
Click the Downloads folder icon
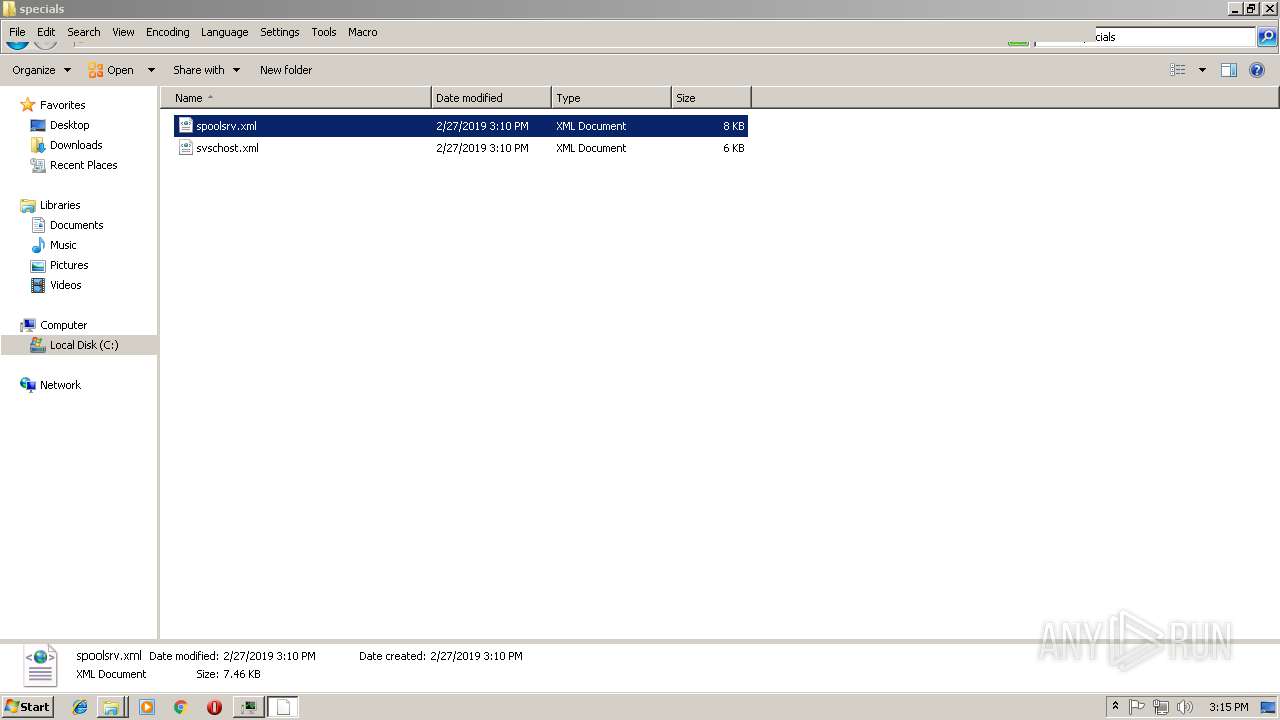pos(38,145)
